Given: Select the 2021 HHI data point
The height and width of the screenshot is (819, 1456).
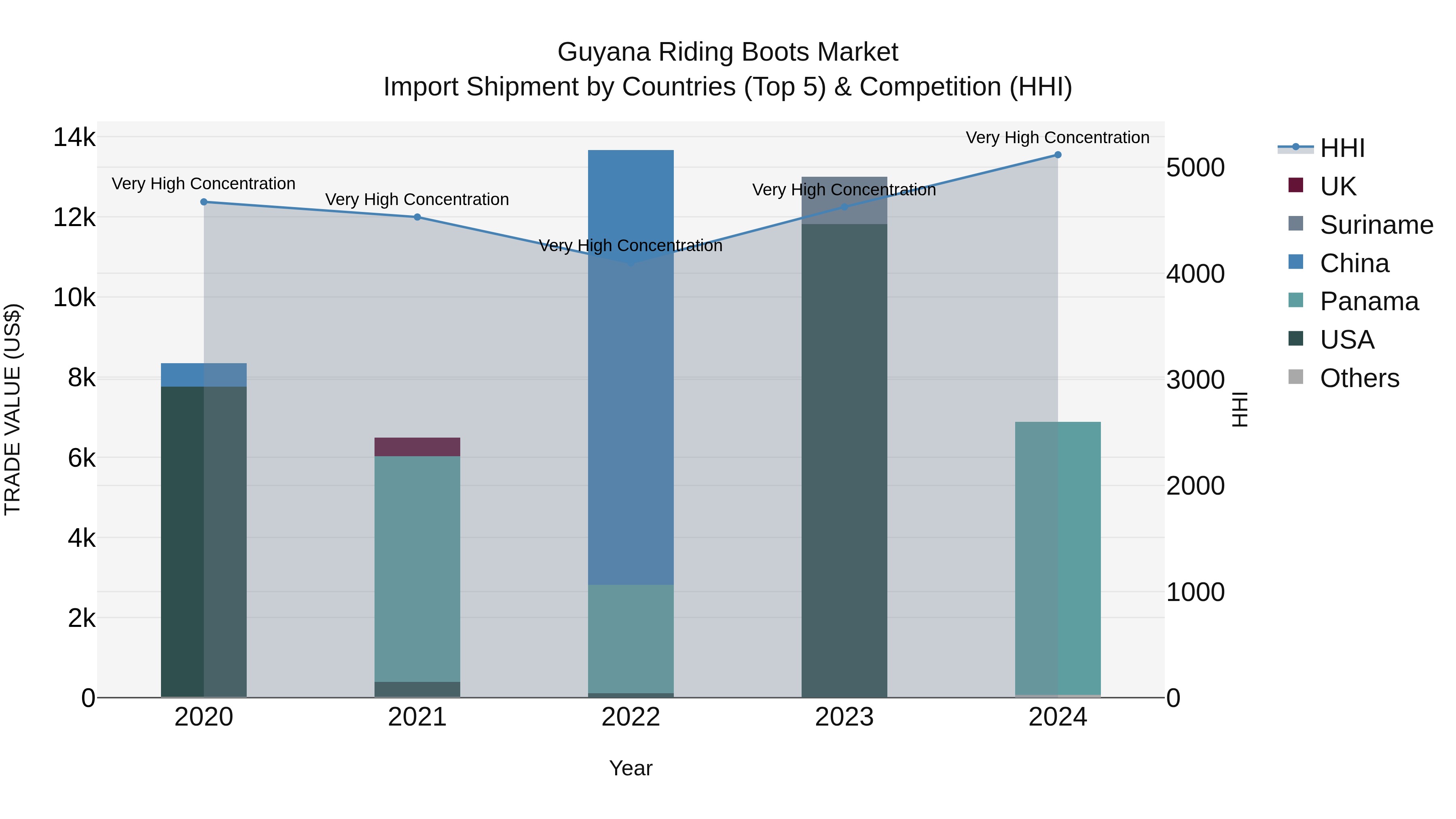Looking at the screenshot, I should tap(417, 217).
